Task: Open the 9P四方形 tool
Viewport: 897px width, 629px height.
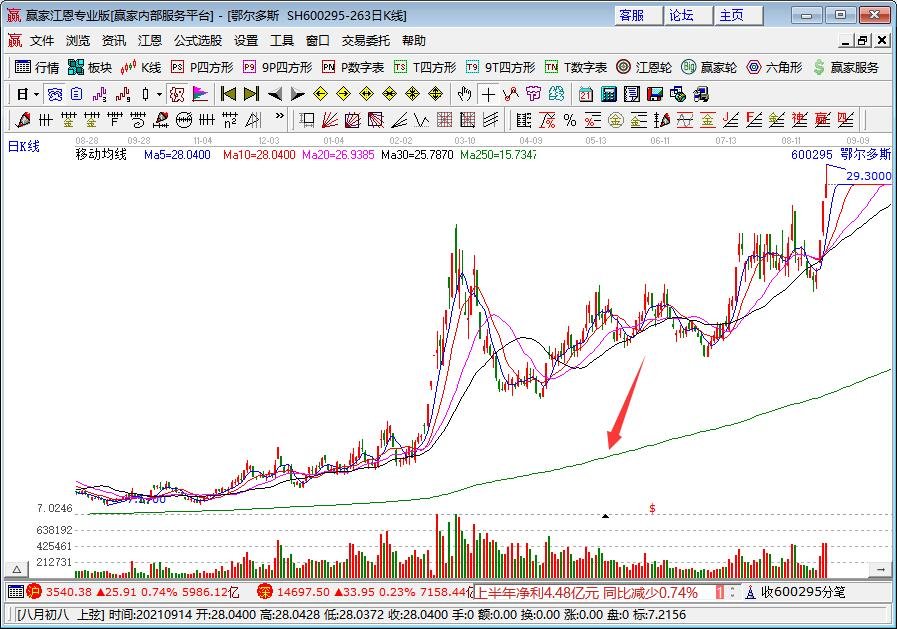Action: pos(277,67)
